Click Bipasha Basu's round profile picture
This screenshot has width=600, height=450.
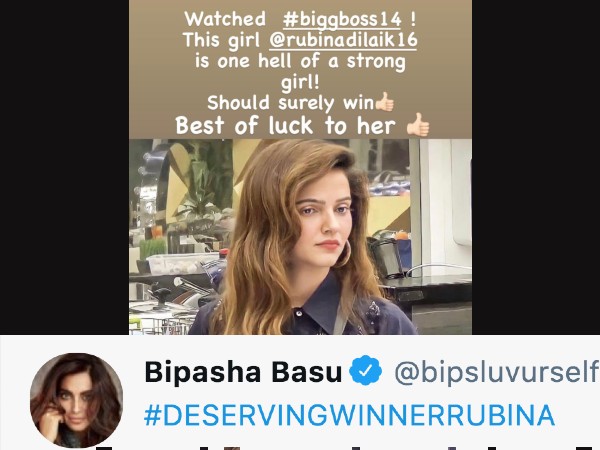pyautogui.click(x=76, y=400)
